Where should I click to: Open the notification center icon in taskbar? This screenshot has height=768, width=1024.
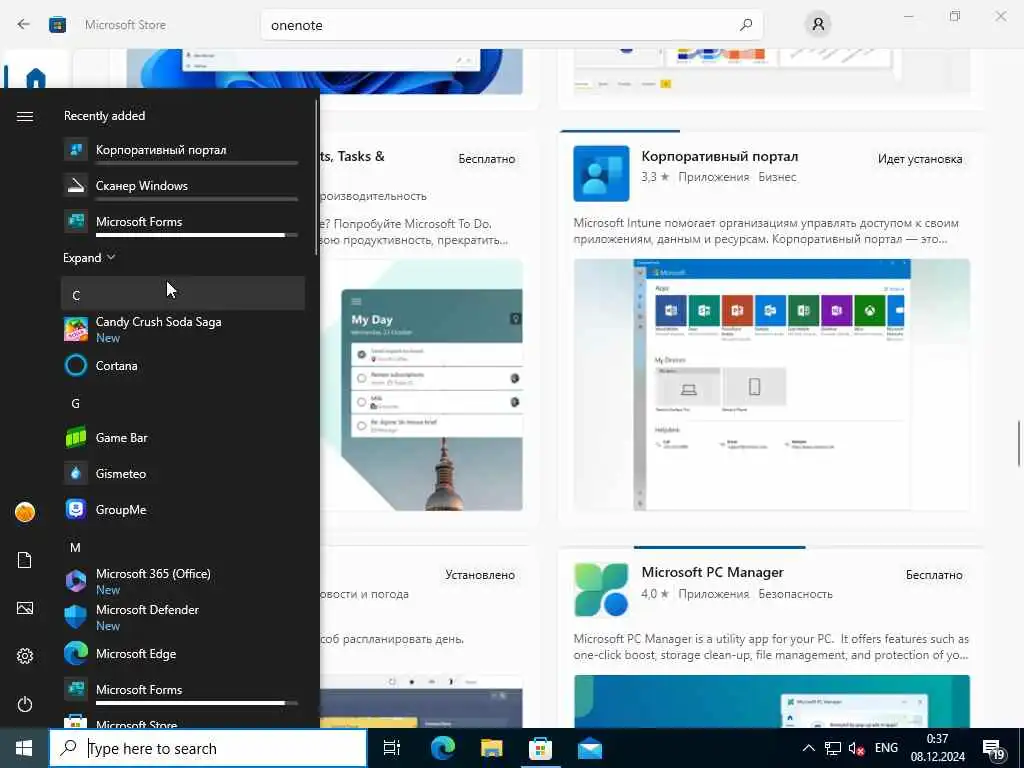point(995,750)
